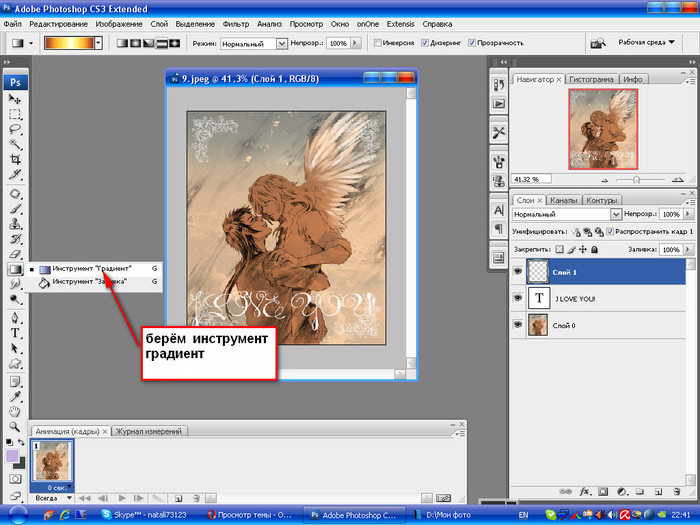
Task: Choose the linear gradient style icon
Action: [x=122, y=43]
